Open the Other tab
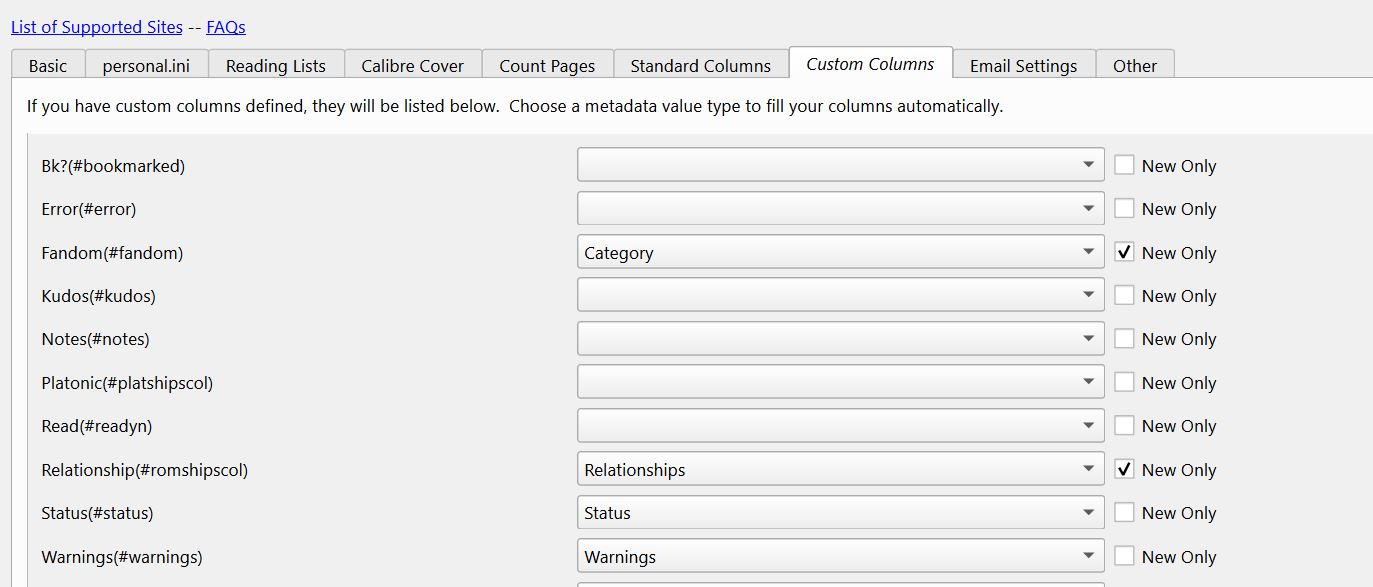Viewport: 1373px width, 587px height. (x=1135, y=66)
